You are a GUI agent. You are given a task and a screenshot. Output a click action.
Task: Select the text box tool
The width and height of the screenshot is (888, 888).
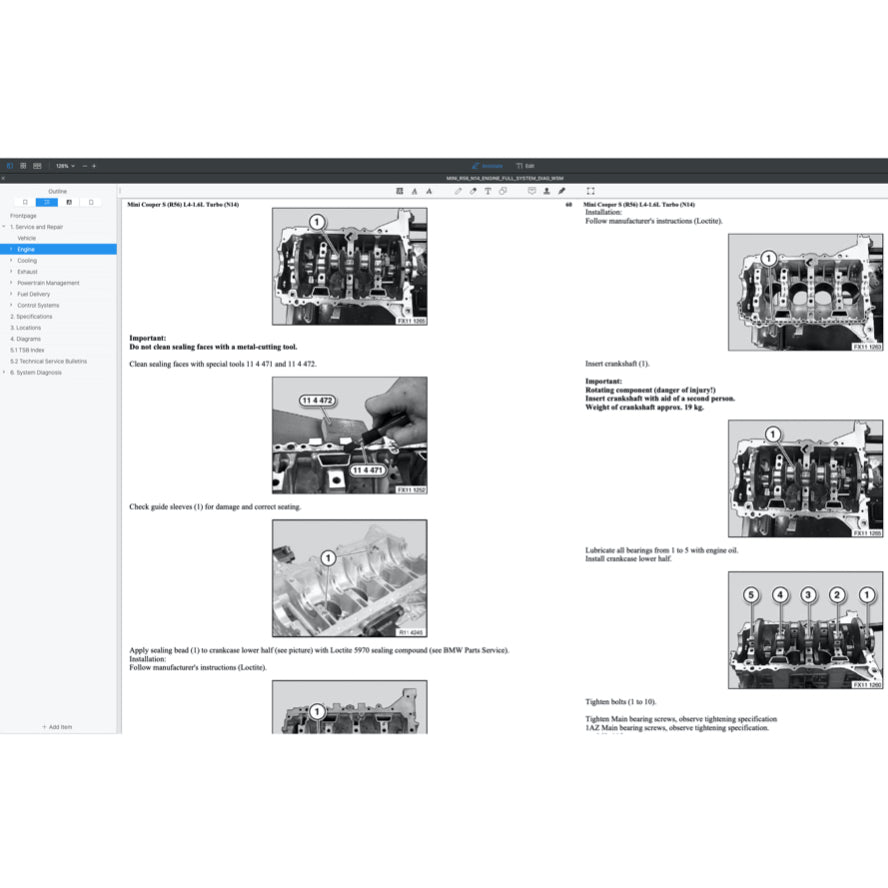pyautogui.click(x=488, y=190)
